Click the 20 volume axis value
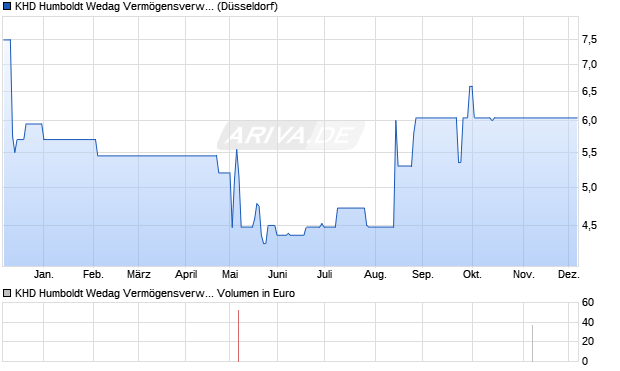This screenshot has height=371, width=620. 588,341
